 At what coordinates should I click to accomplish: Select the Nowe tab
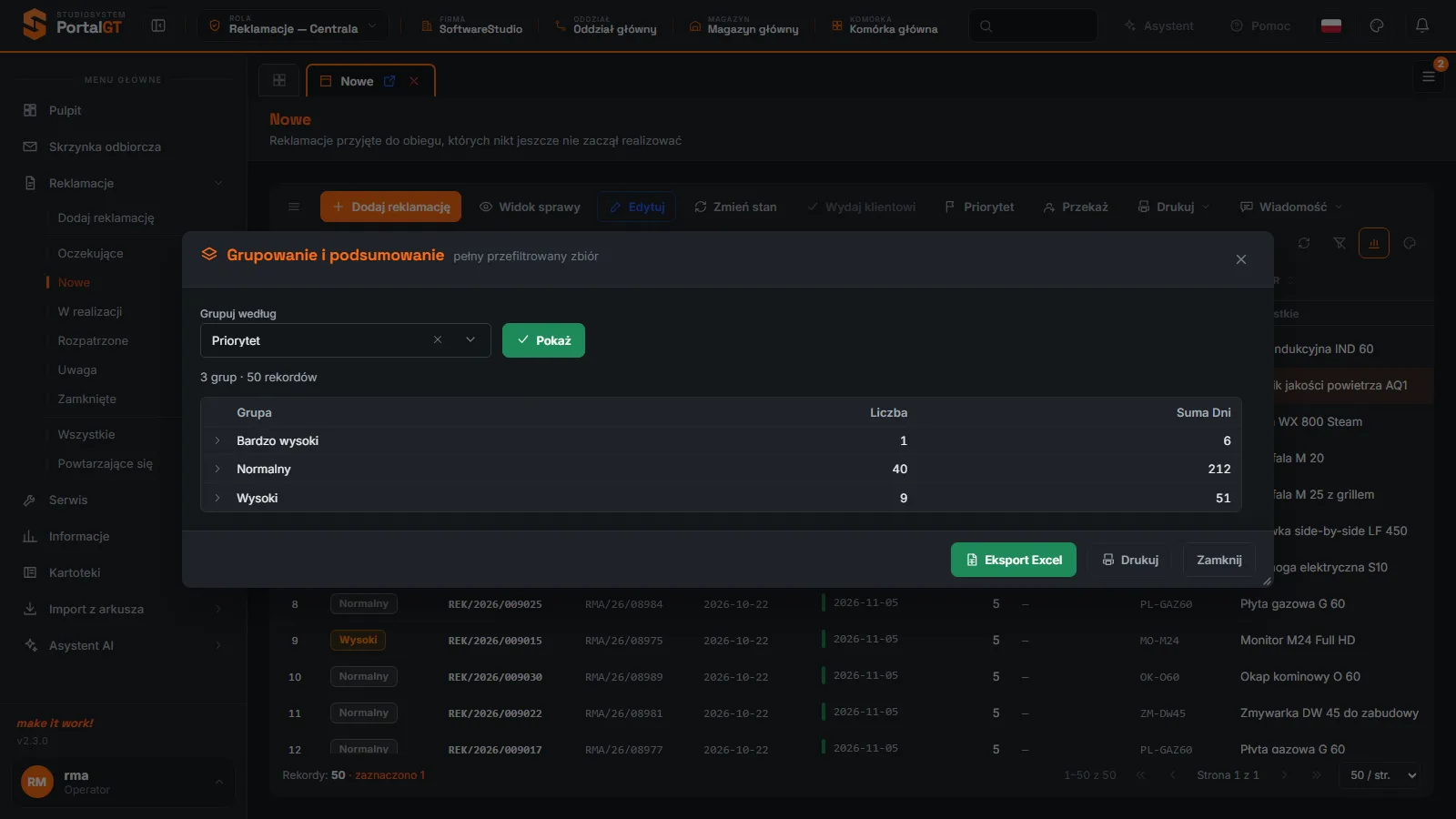coord(357,81)
